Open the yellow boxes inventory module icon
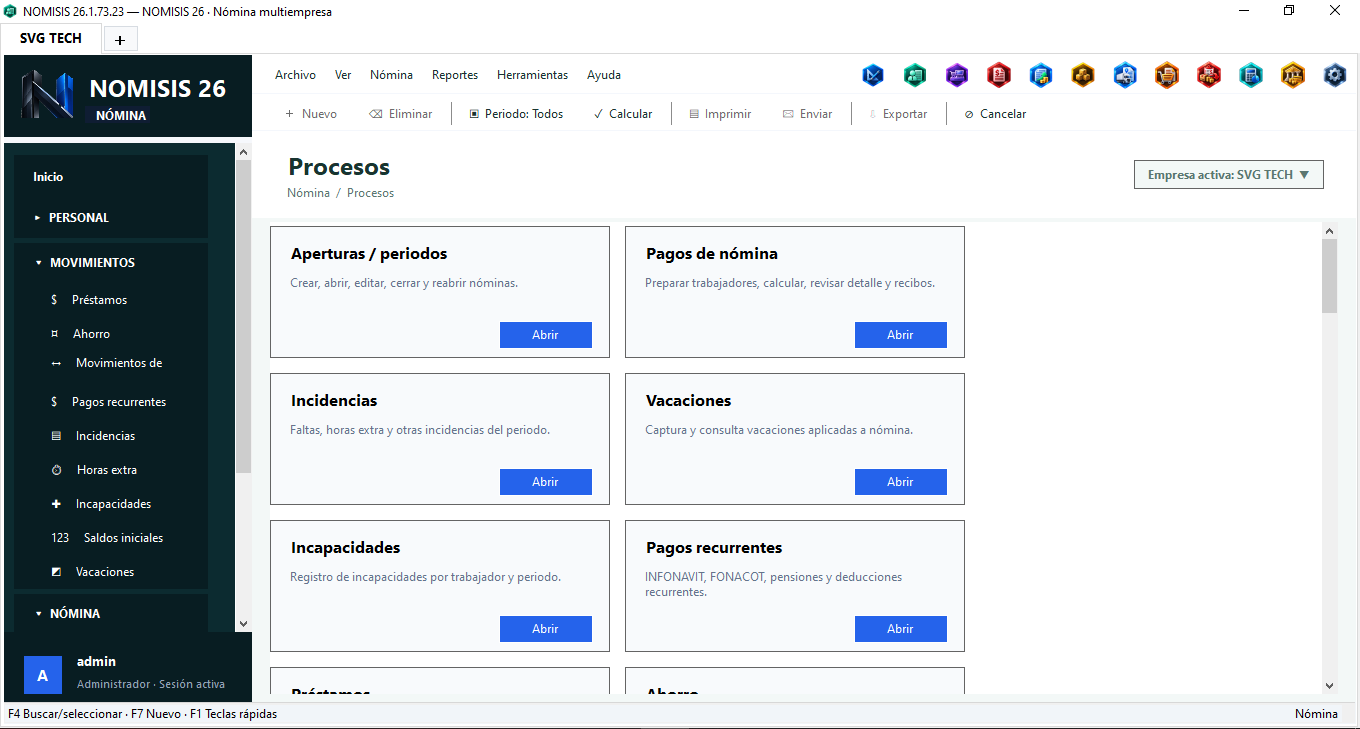This screenshot has height=729, width=1360. pyautogui.click(x=1083, y=75)
